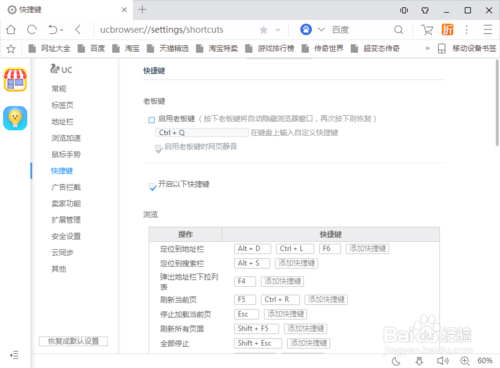Select 其他 settings section
This screenshot has height=368, width=500.
tap(59, 269)
